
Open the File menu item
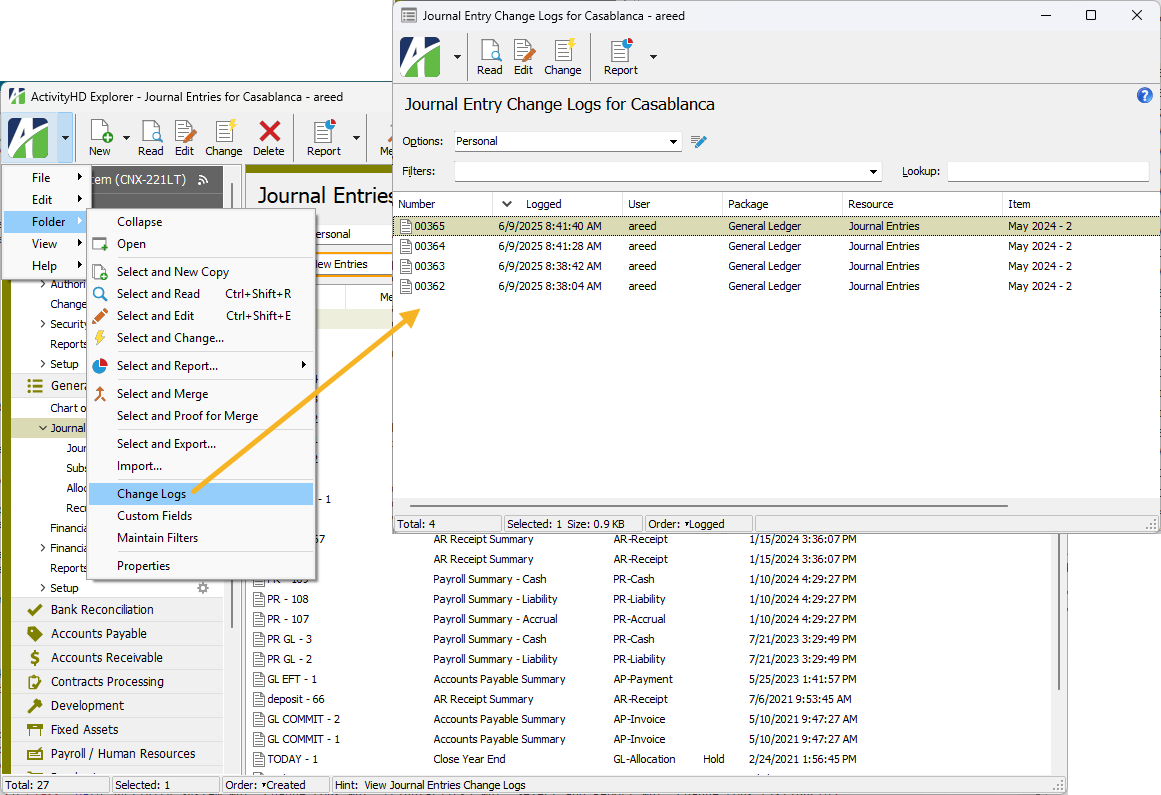tap(47, 178)
